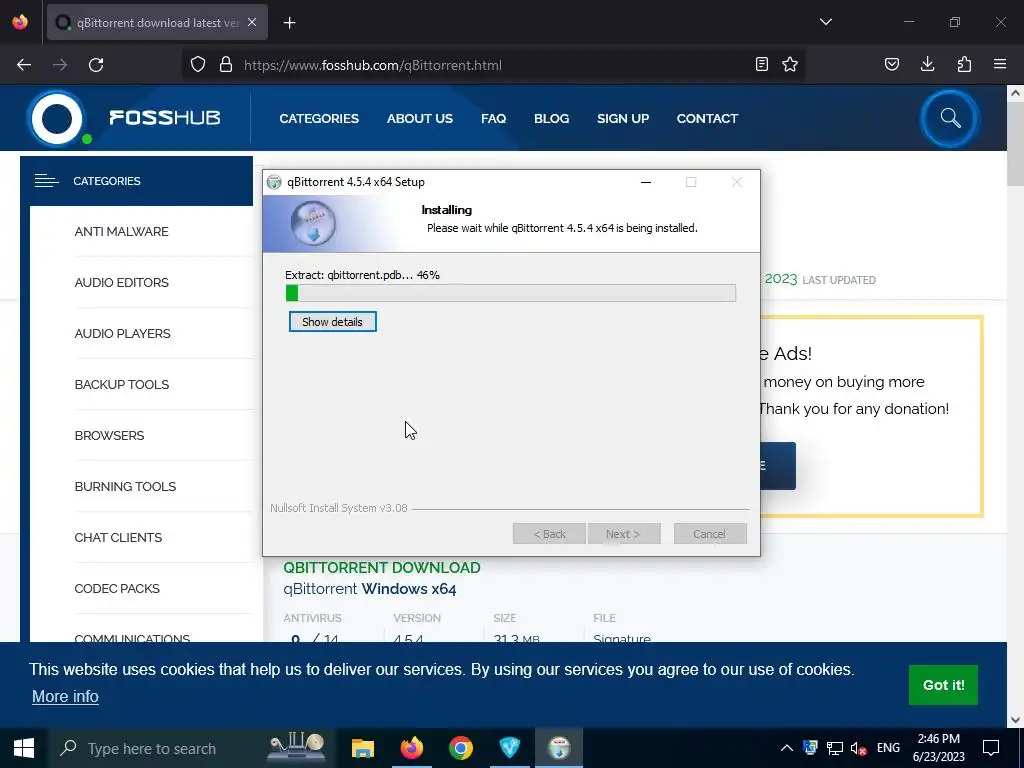Image resolution: width=1024 pixels, height=768 pixels.
Task: Open Firefox hamburger application menu
Action: (1000, 65)
